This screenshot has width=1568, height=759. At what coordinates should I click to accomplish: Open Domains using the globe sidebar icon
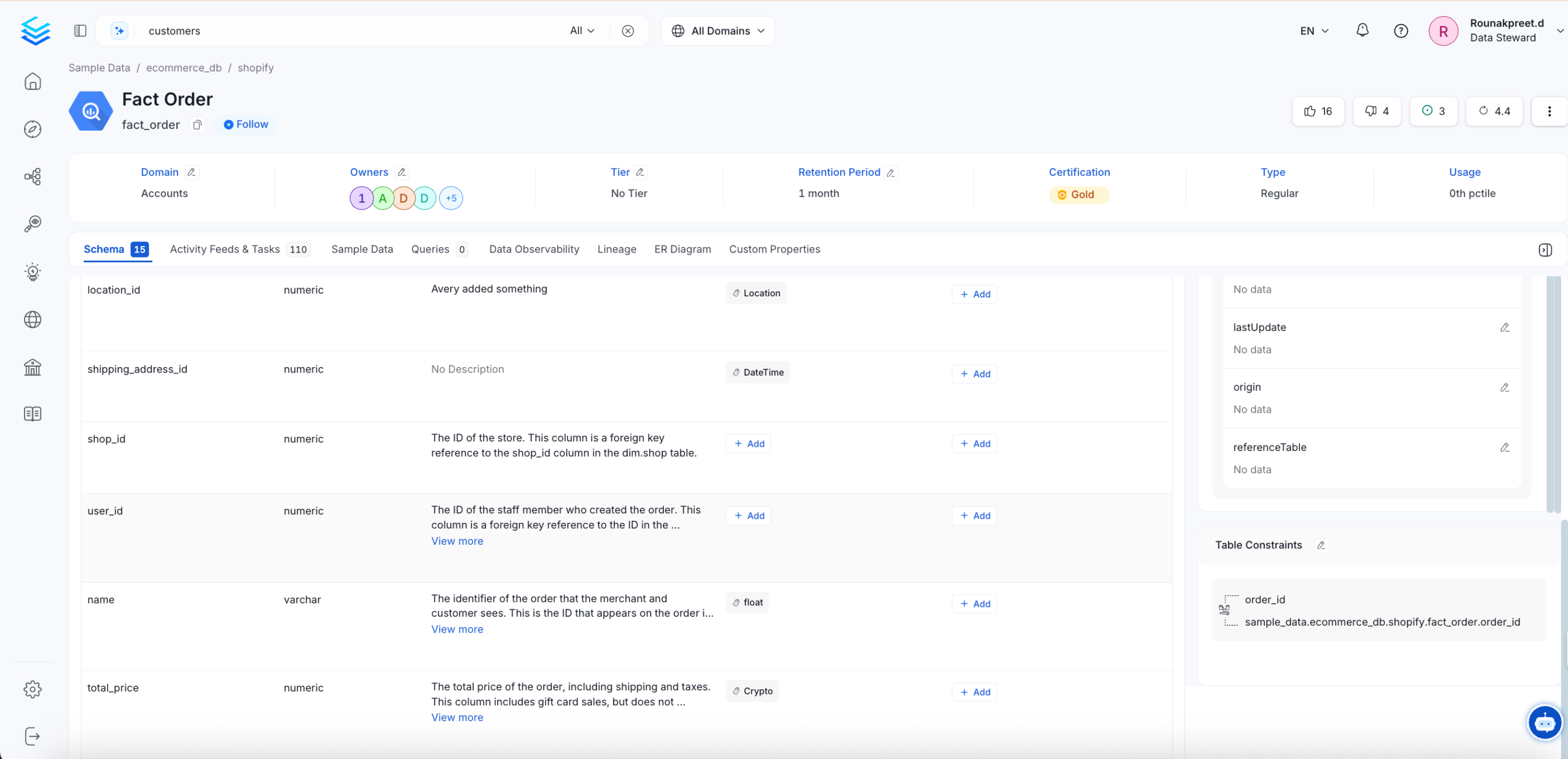(x=33, y=319)
